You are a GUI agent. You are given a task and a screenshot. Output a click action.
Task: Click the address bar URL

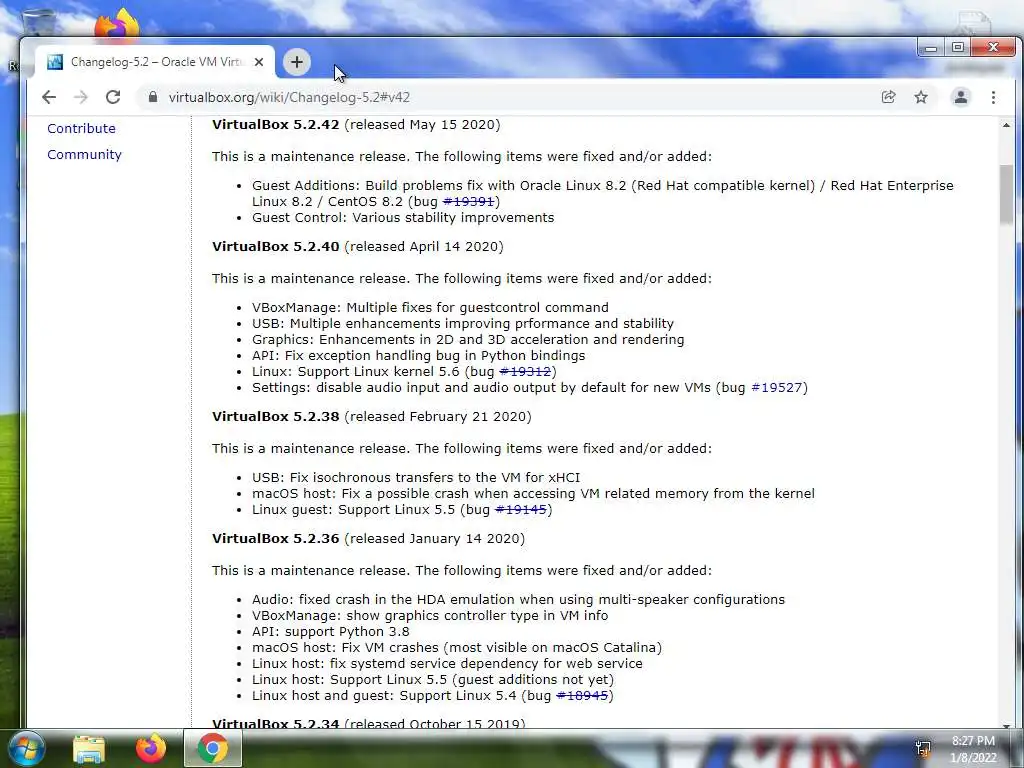289,97
